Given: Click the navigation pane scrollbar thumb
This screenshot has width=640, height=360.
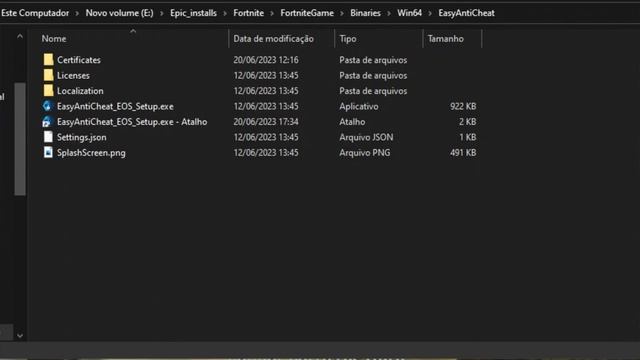Looking at the screenshot, I should pyautogui.click(x=20, y=139).
